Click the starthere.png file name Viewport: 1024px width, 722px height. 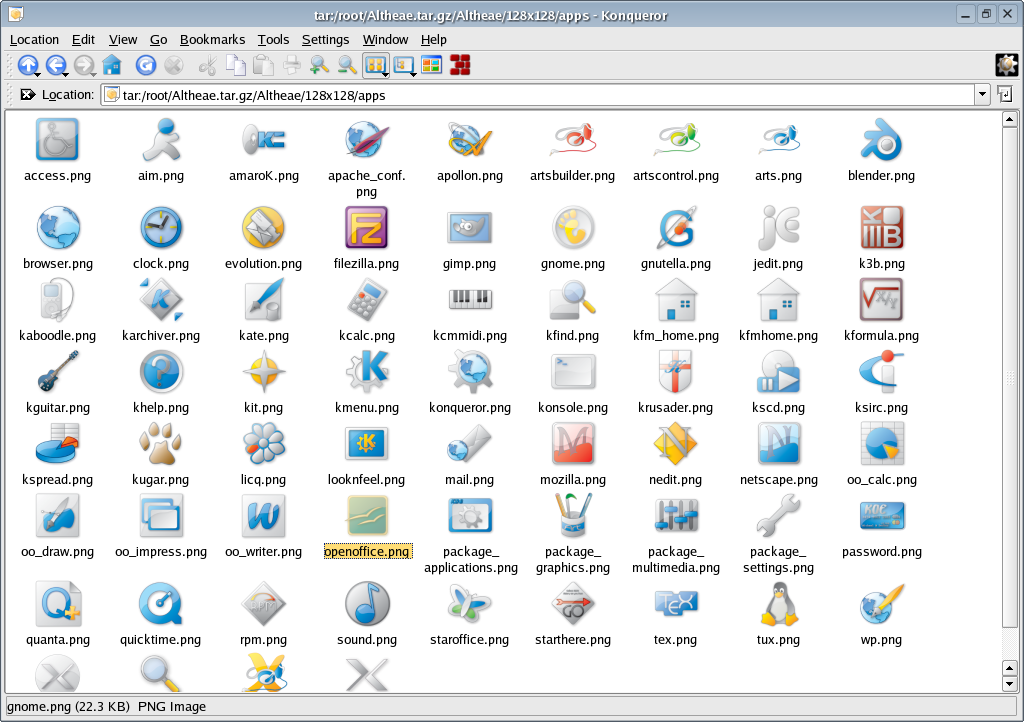573,640
